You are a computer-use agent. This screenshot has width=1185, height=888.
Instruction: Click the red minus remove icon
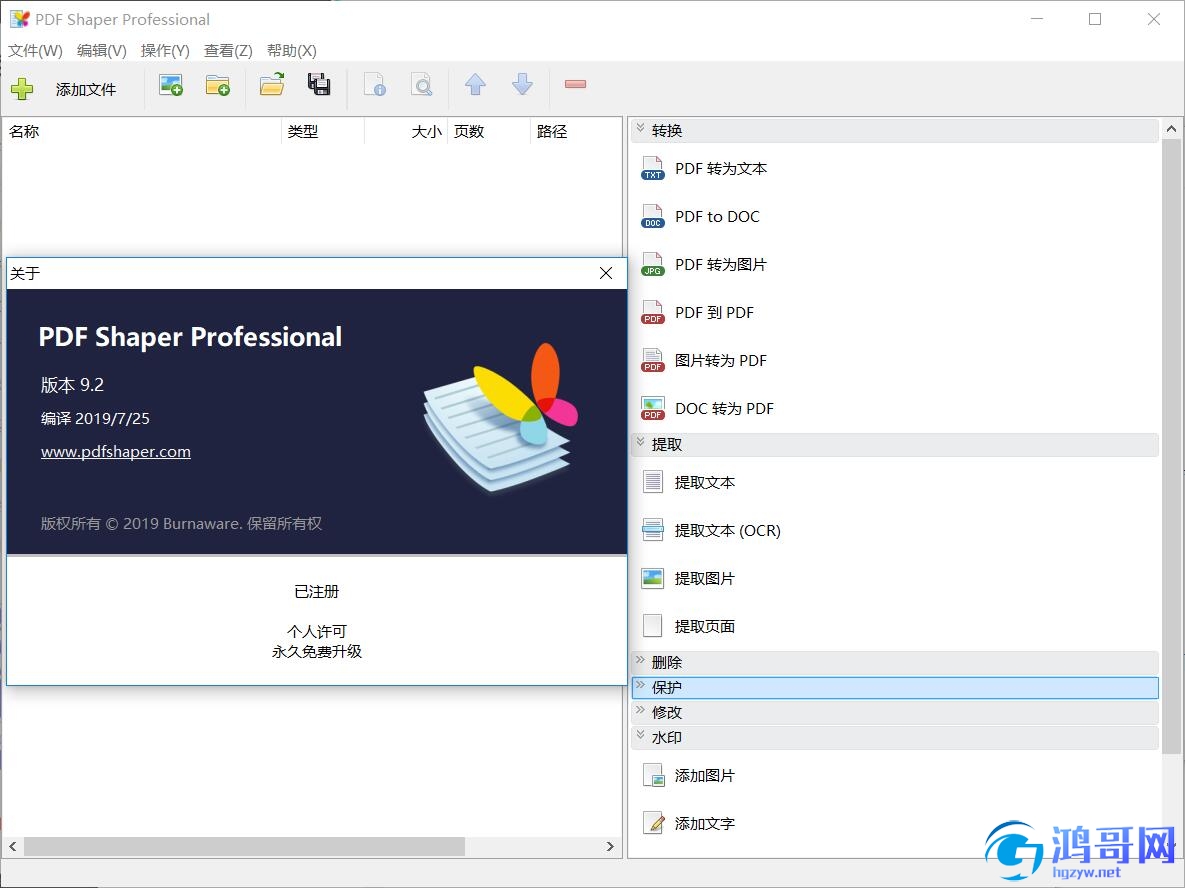click(575, 84)
